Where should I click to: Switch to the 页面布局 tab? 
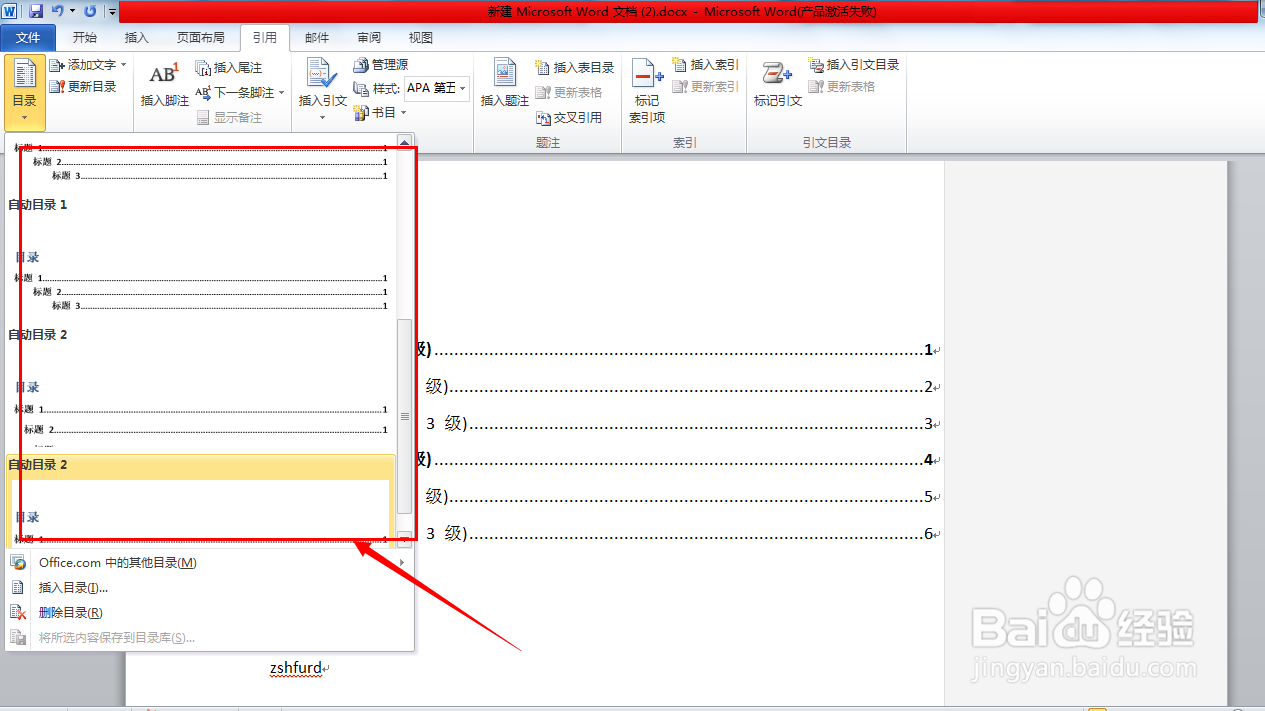click(200, 38)
